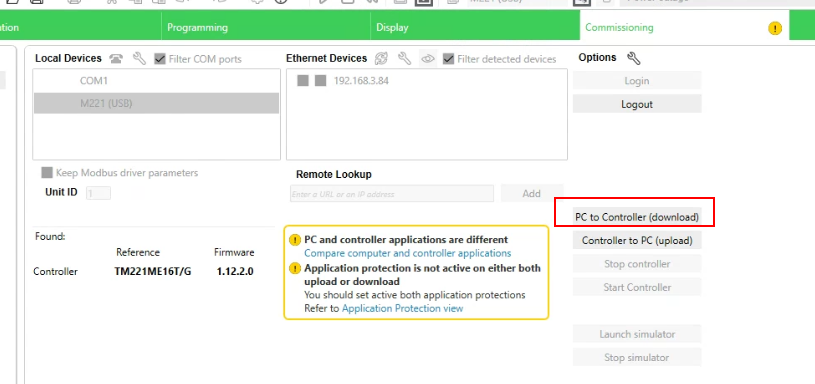
Task: Select the 192.168.3.84 Ethernet device
Action: [361, 81]
